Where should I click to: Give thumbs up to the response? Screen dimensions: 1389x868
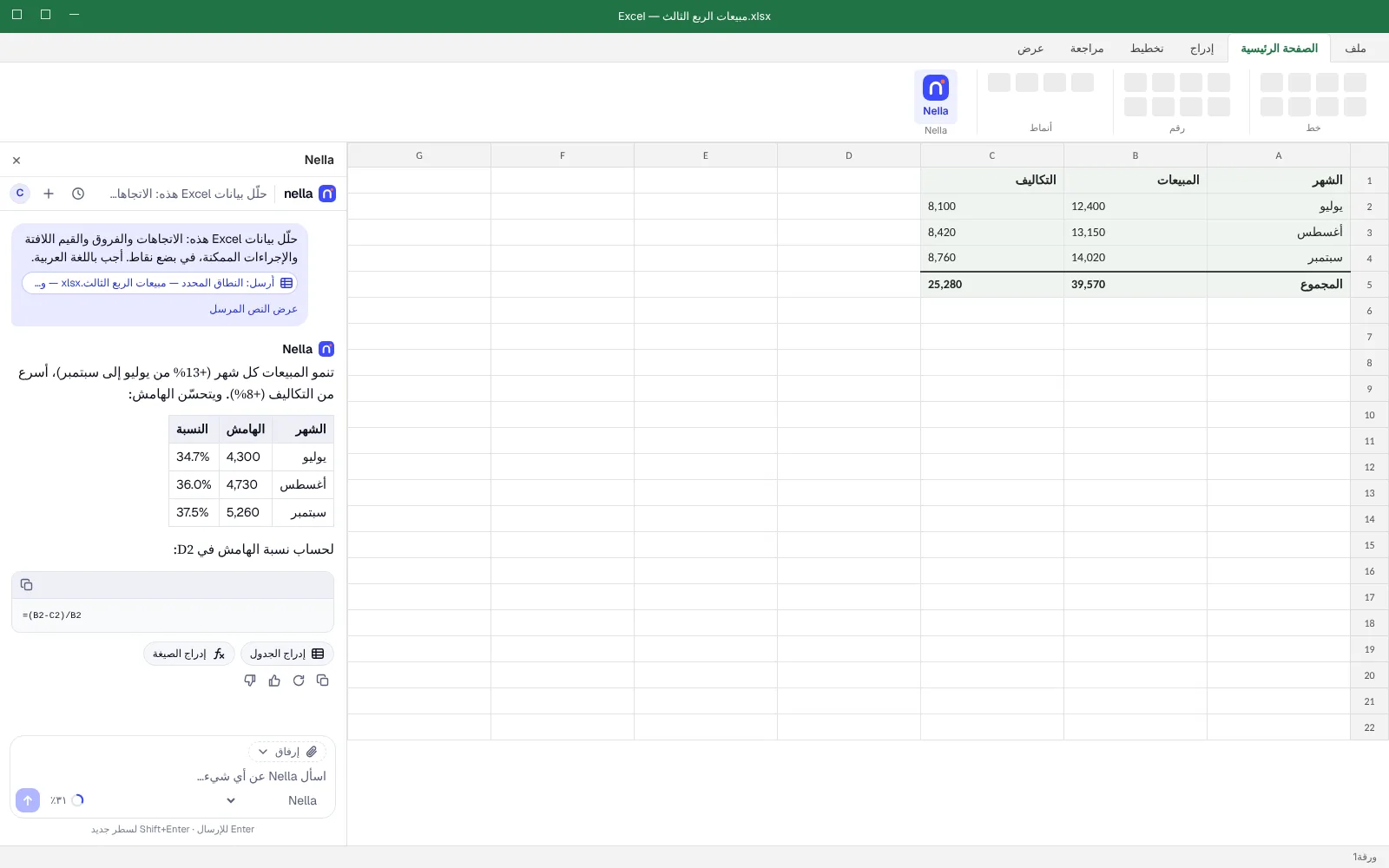click(x=274, y=681)
